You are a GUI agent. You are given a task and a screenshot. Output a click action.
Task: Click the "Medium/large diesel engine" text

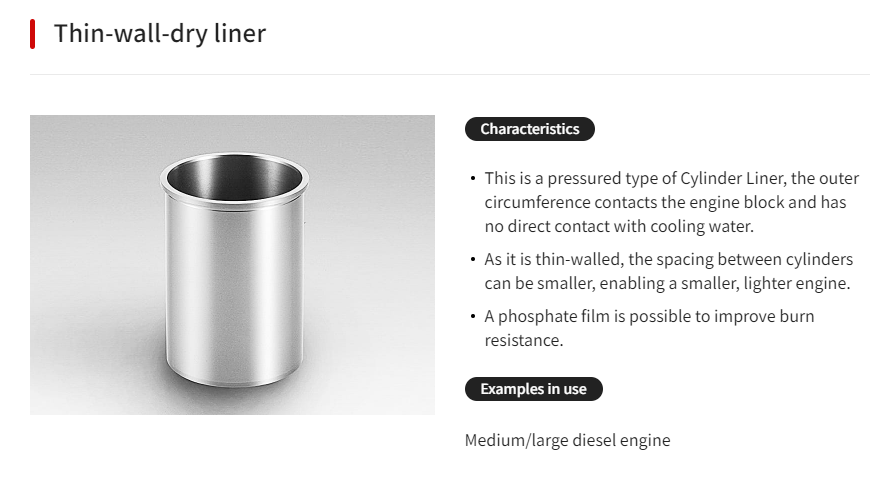point(567,440)
